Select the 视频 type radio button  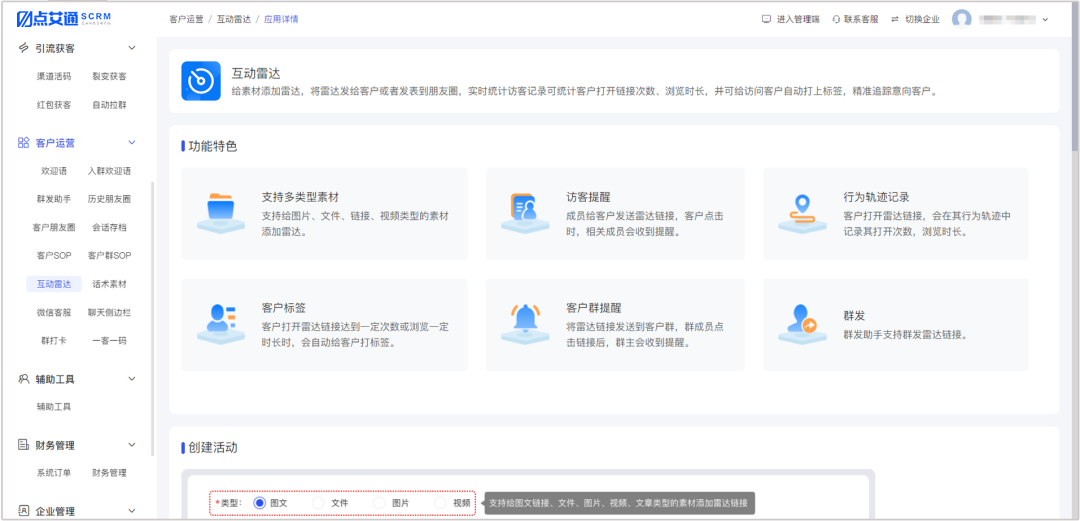pyautogui.click(x=440, y=503)
